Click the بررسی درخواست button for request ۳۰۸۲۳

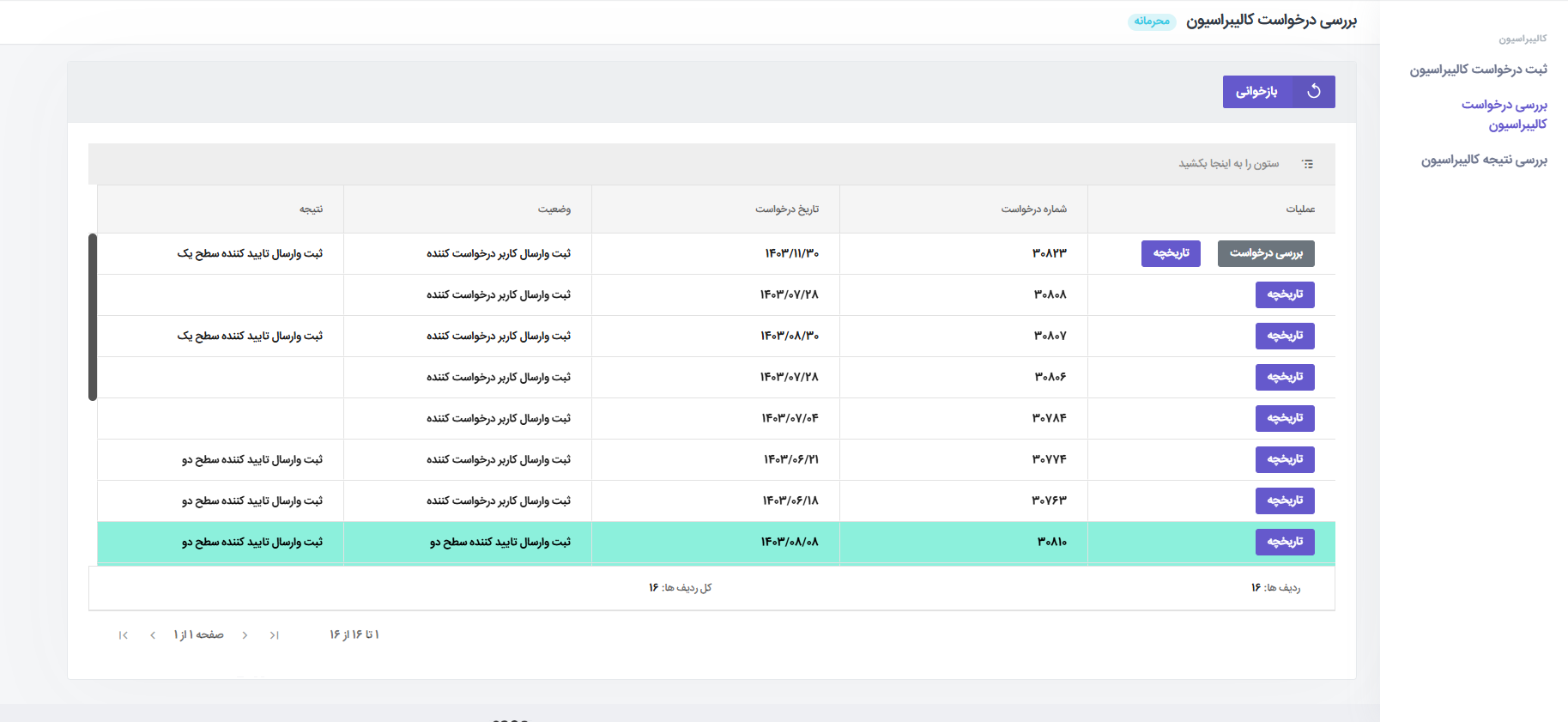coord(1266,253)
